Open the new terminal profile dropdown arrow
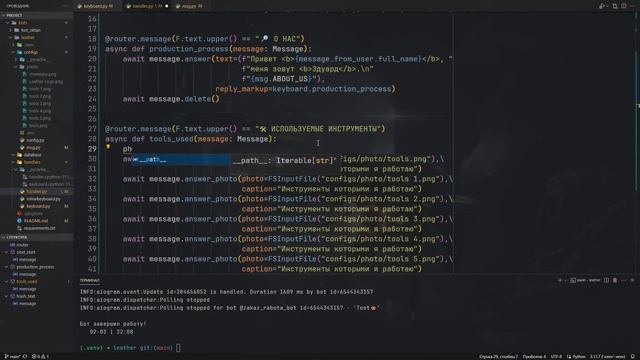The height and width of the screenshot is (360, 640). [x=565, y=280]
